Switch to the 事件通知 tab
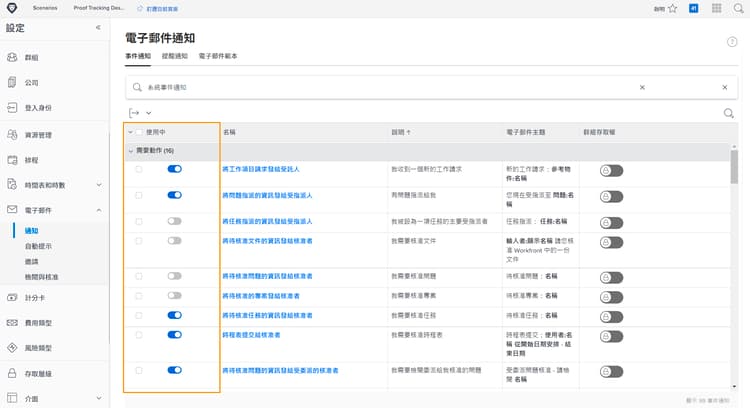Image resolution: width=750 pixels, height=408 pixels. 138,56
